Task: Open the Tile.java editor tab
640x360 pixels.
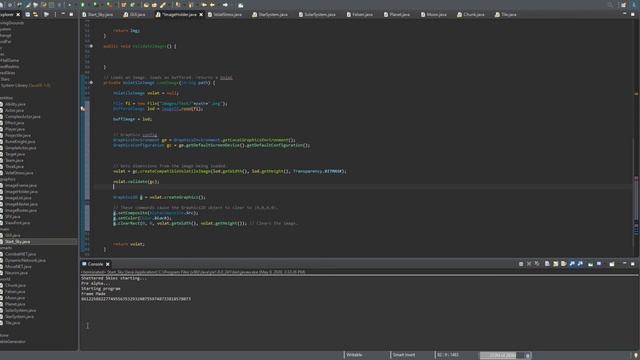Action: pyautogui.click(x=505, y=14)
